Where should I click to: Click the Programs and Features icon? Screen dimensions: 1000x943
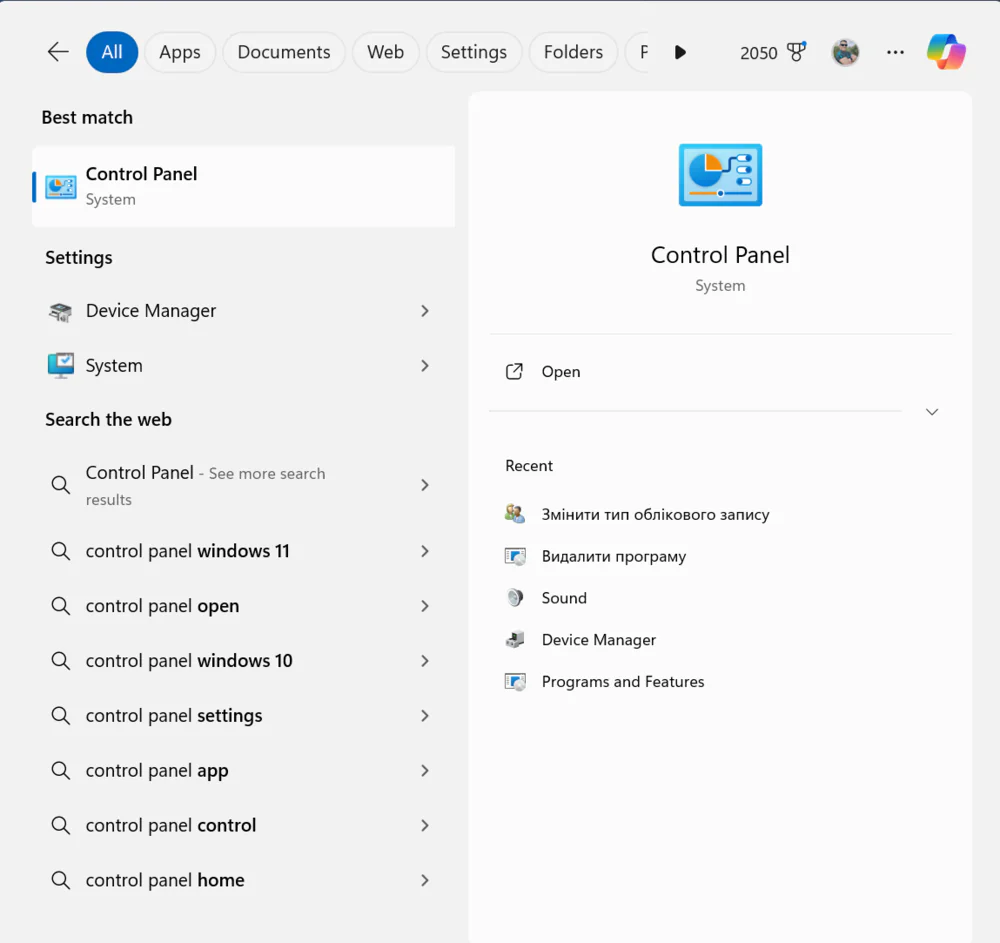click(x=515, y=682)
